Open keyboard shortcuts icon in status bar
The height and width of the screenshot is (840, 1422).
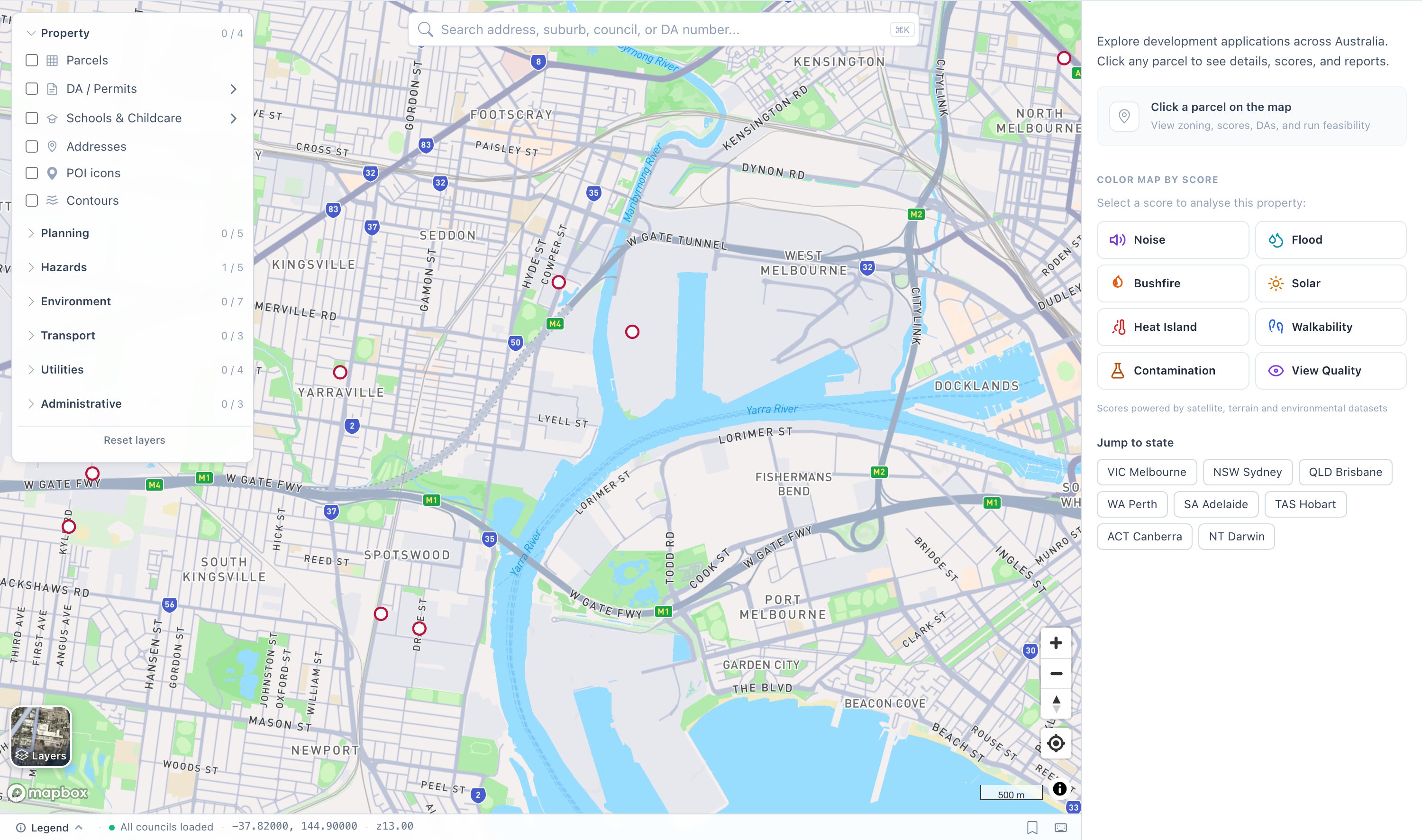1060,828
